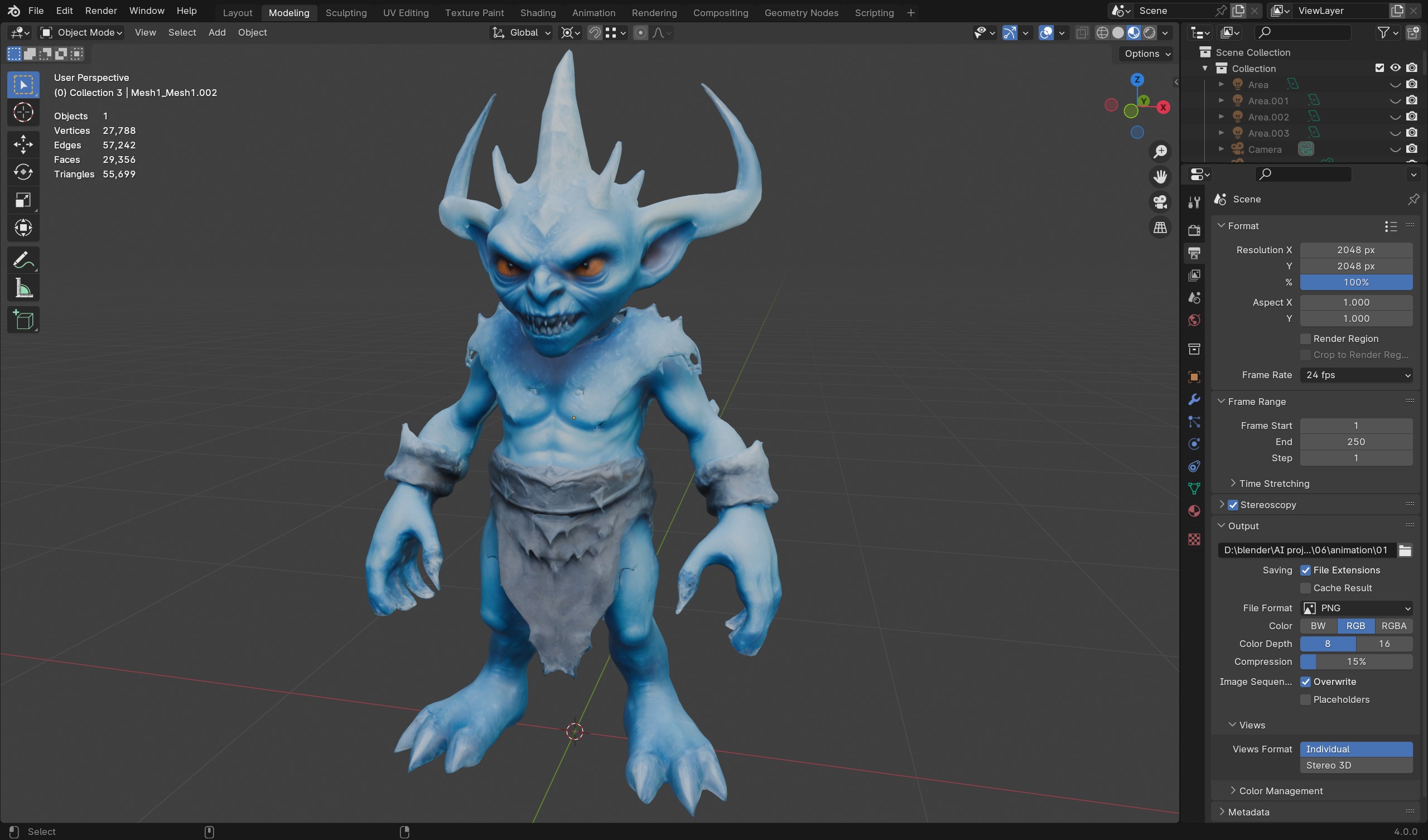Image resolution: width=1428 pixels, height=840 pixels.
Task: Select the Annotate tool
Action: click(23, 260)
